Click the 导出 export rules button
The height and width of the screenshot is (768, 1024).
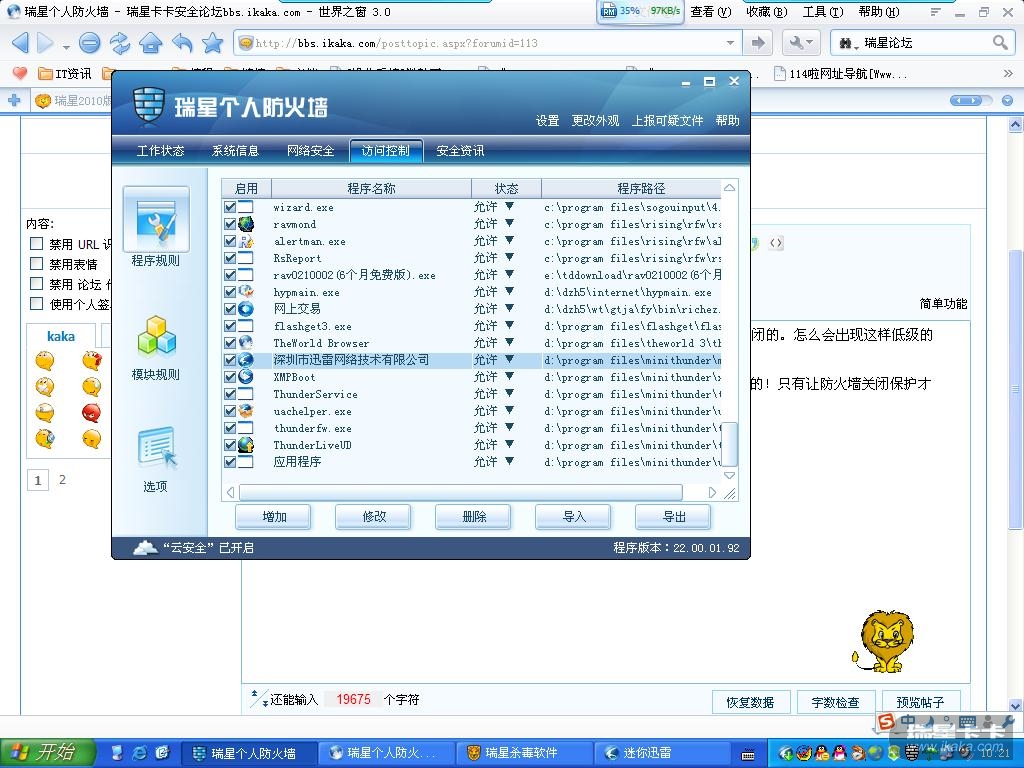(673, 517)
